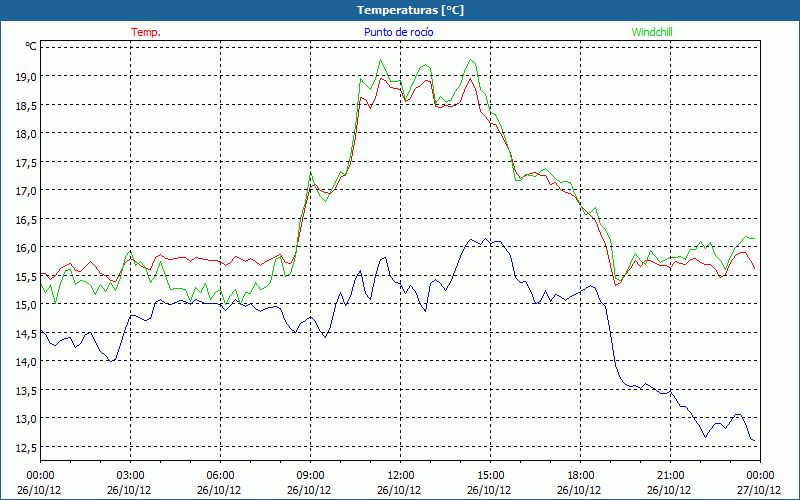
Task: Click the 18:00 time axis label
Action: pyautogui.click(x=581, y=476)
